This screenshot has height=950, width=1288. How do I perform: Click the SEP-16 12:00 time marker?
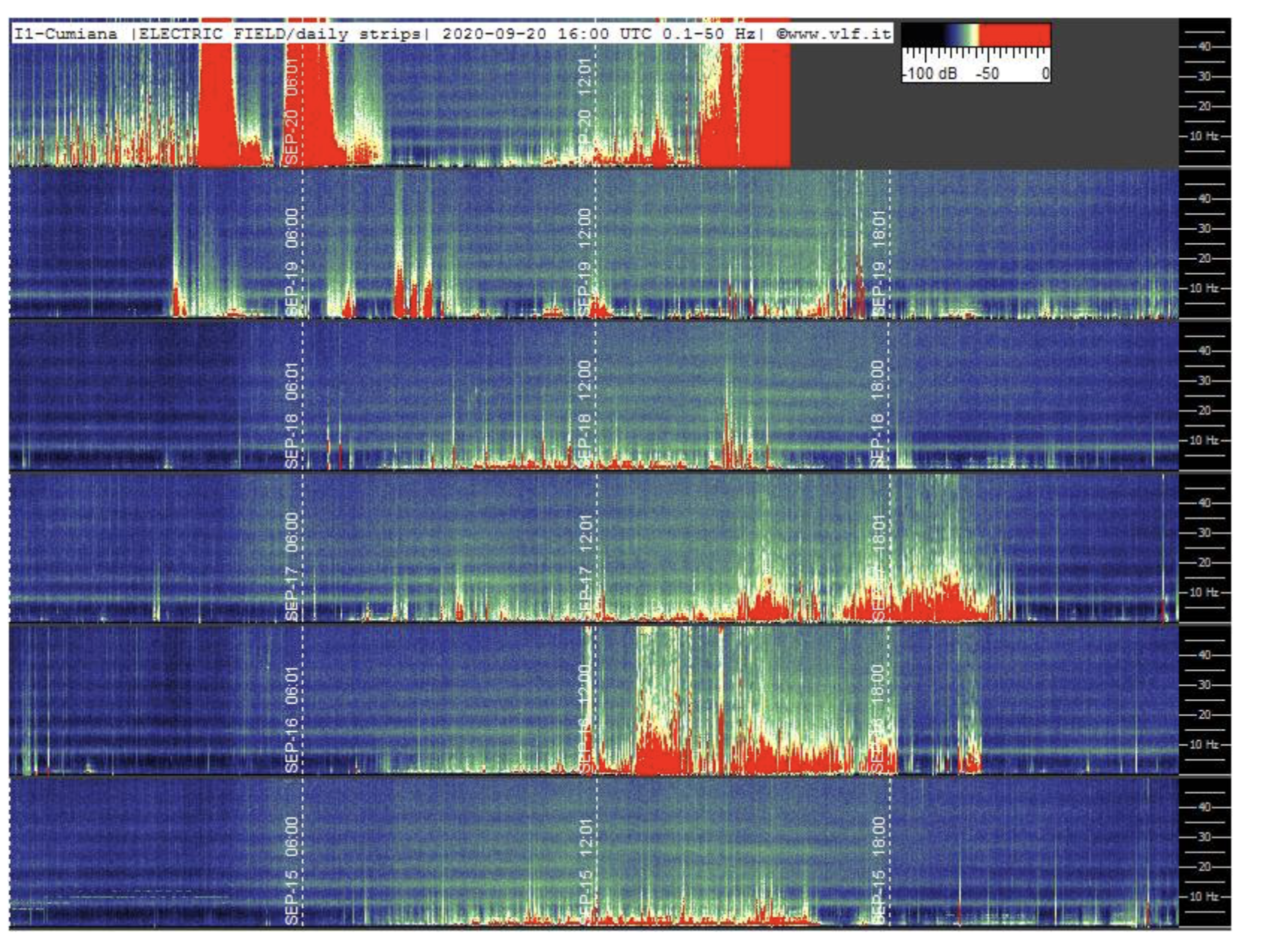coord(585,718)
